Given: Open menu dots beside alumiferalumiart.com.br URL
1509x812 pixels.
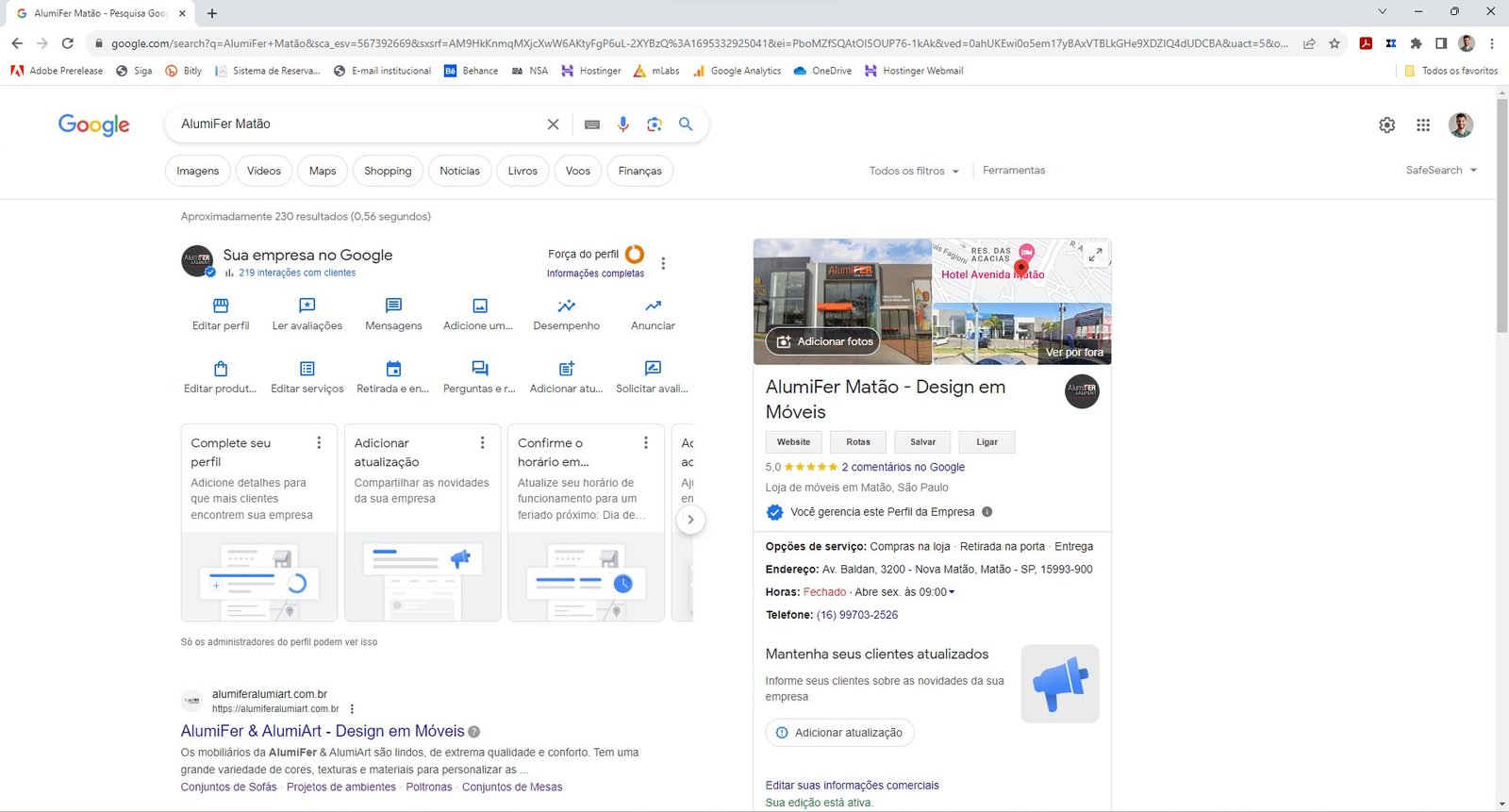Looking at the screenshot, I should [x=352, y=709].
